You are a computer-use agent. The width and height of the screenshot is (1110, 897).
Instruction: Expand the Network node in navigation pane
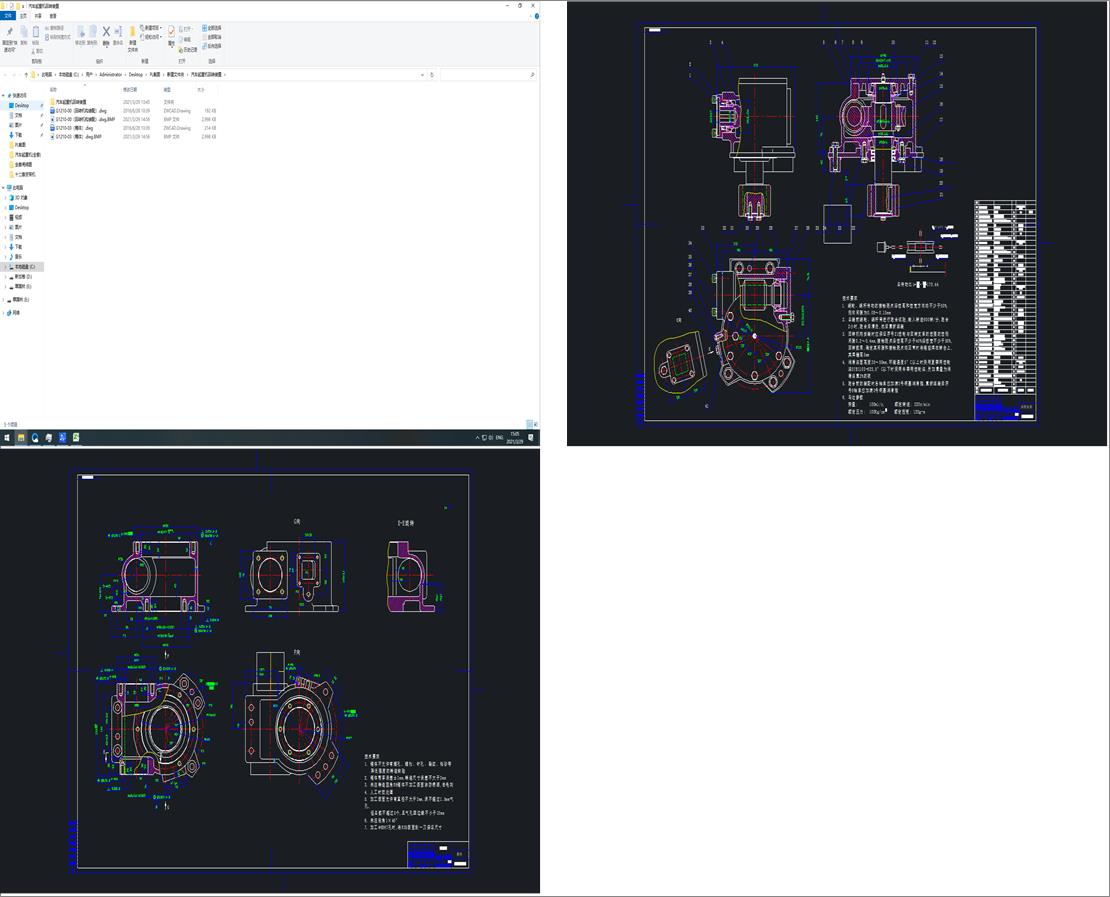click(x=3, y=312)
